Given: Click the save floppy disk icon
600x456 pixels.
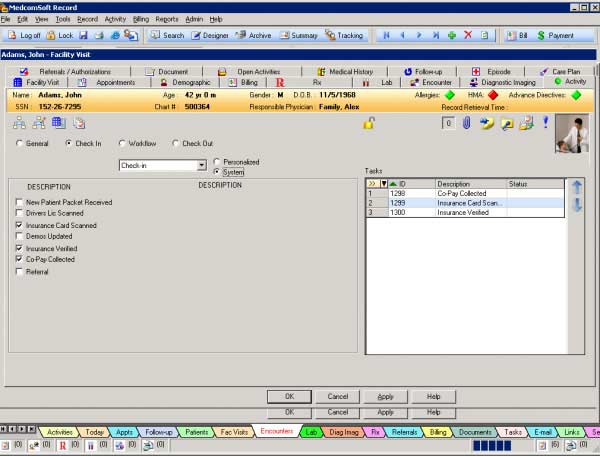Looking at the screenshot, I should 83,36.
